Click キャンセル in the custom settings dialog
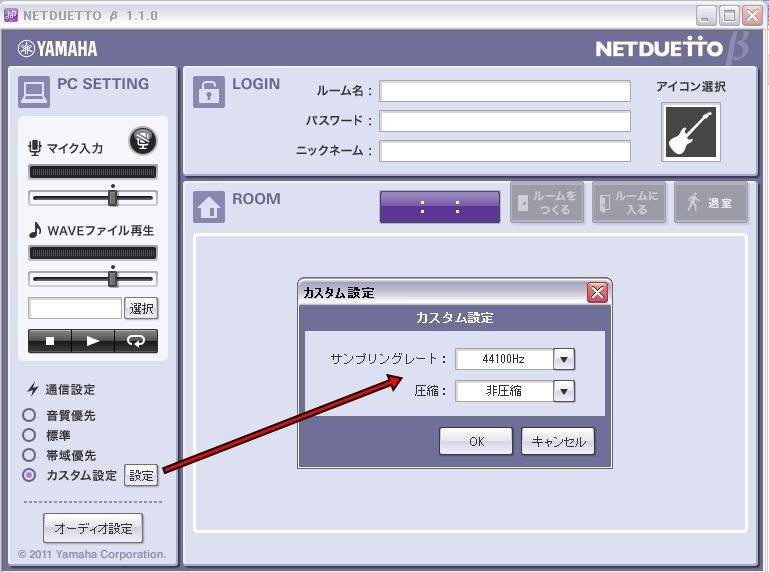 tap(558, 441)
